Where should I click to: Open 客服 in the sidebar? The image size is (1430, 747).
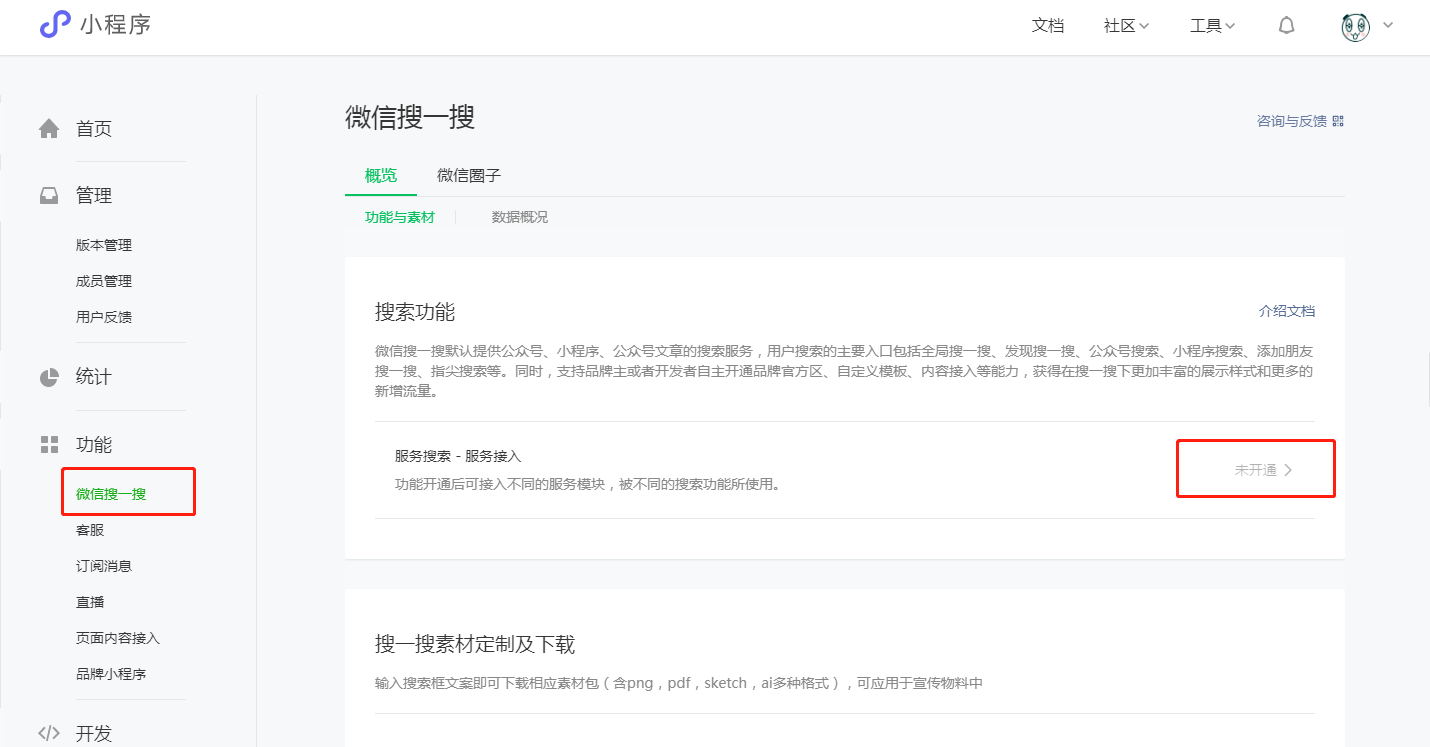pyautogui.click(x=90, y=530)
